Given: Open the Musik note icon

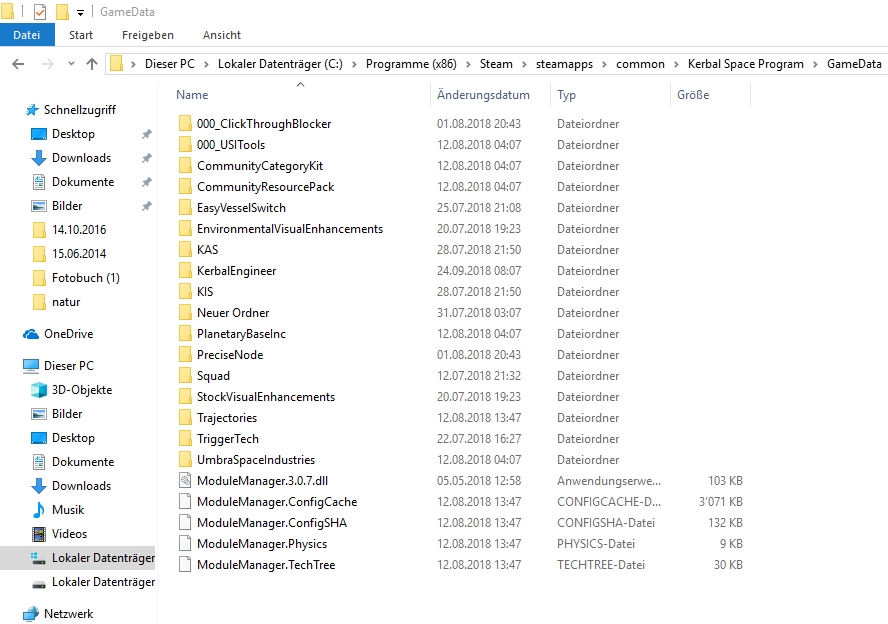Looking at the screenshot, I should coord(39,510).
